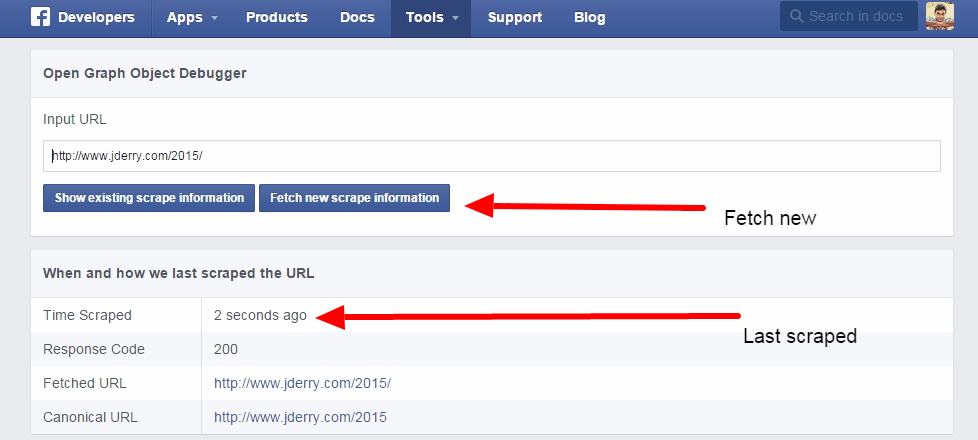Open the user profile avatar
This screenshot has width=978, height=440.
pyautogui.click(x=939, y=16)
